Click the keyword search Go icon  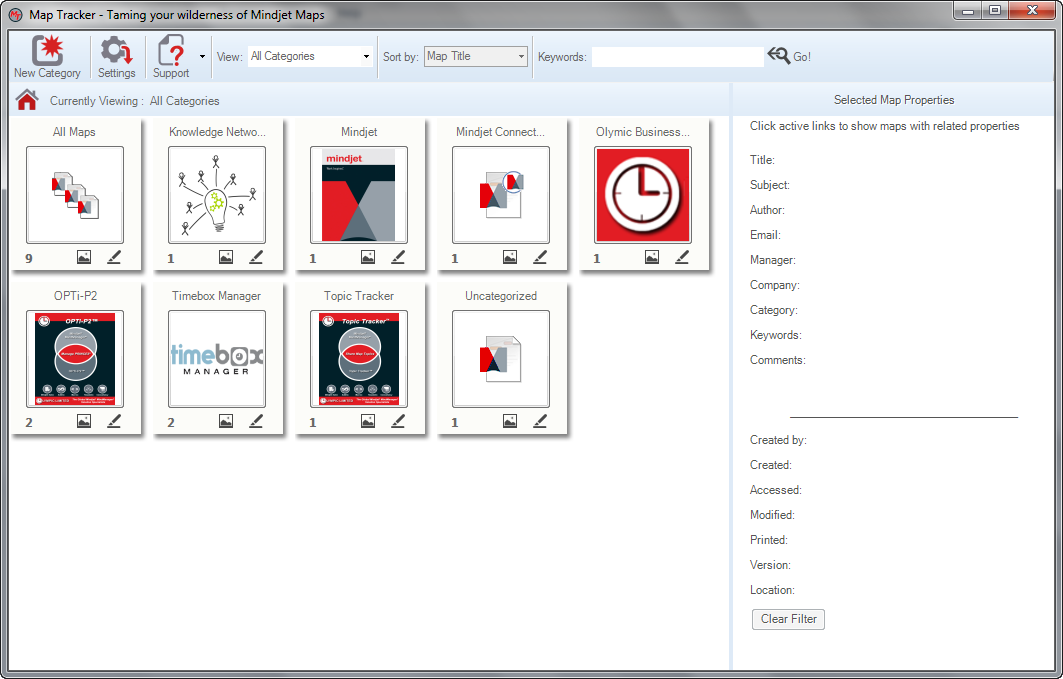[x=779, y=56]
